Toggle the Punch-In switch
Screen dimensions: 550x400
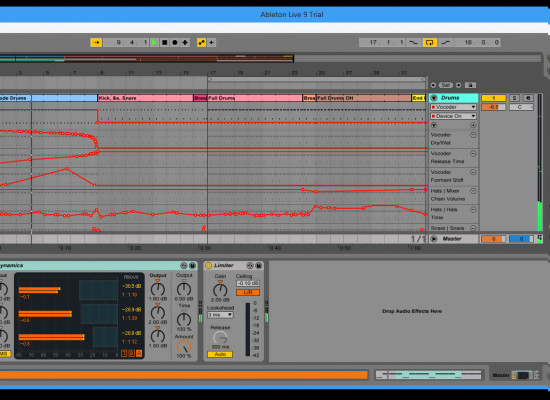pos(414,42)
